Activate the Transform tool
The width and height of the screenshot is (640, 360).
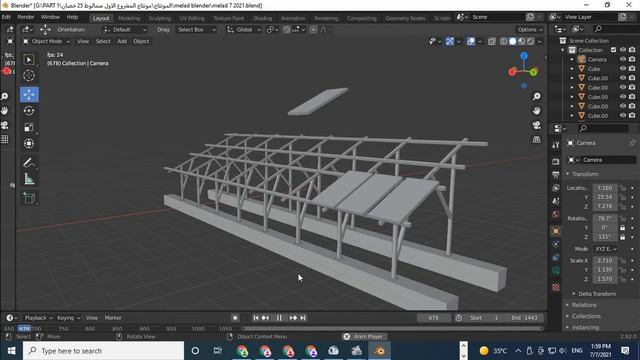coord(29,144)
